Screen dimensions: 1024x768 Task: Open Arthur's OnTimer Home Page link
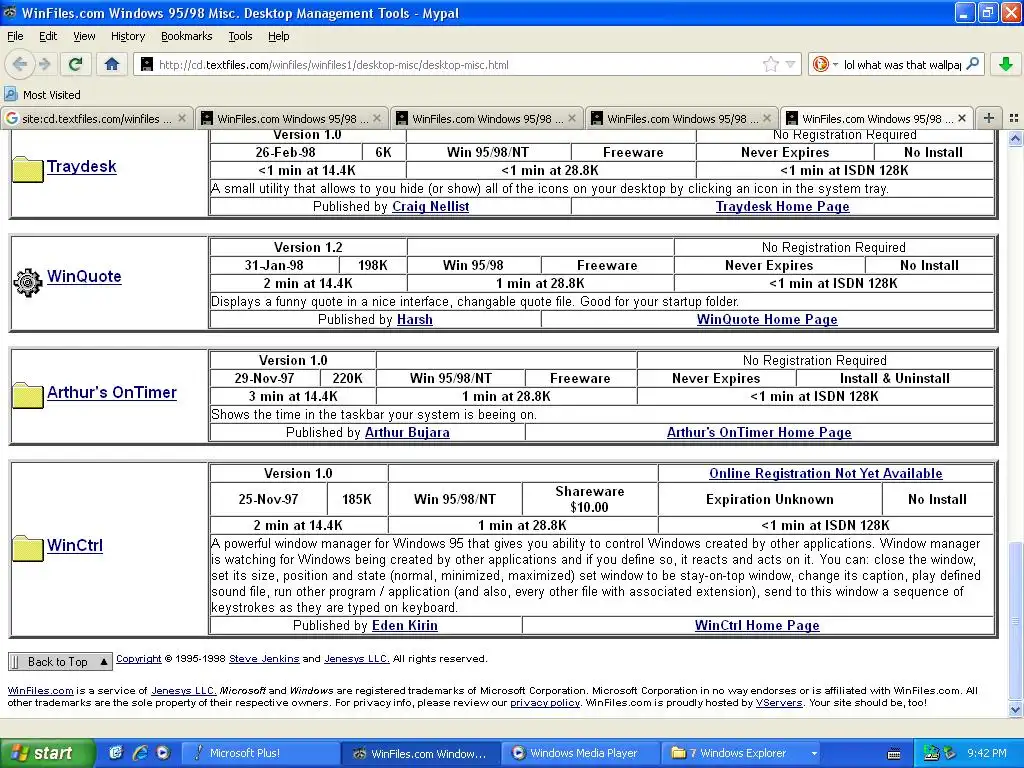759,432
